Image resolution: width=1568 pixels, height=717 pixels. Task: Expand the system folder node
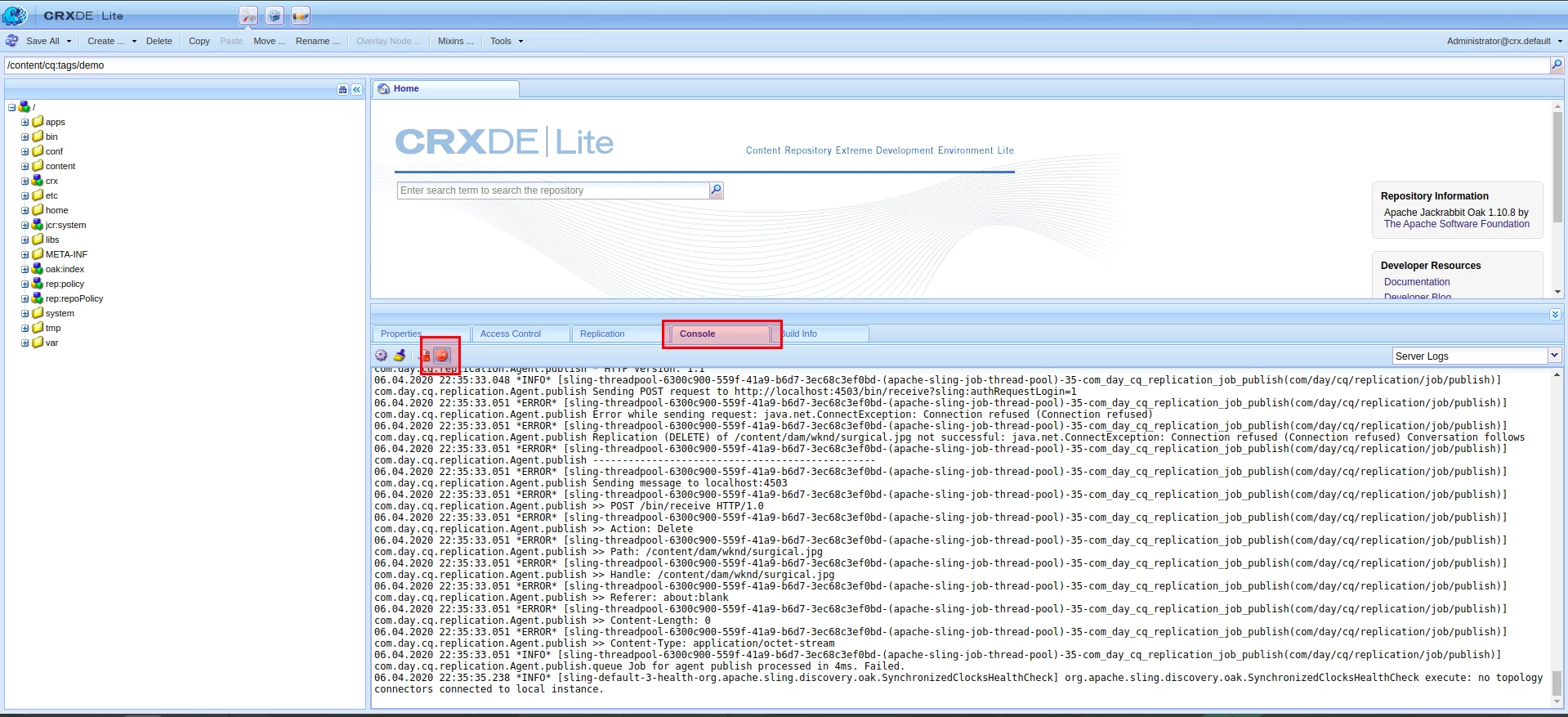coord(25,313)
